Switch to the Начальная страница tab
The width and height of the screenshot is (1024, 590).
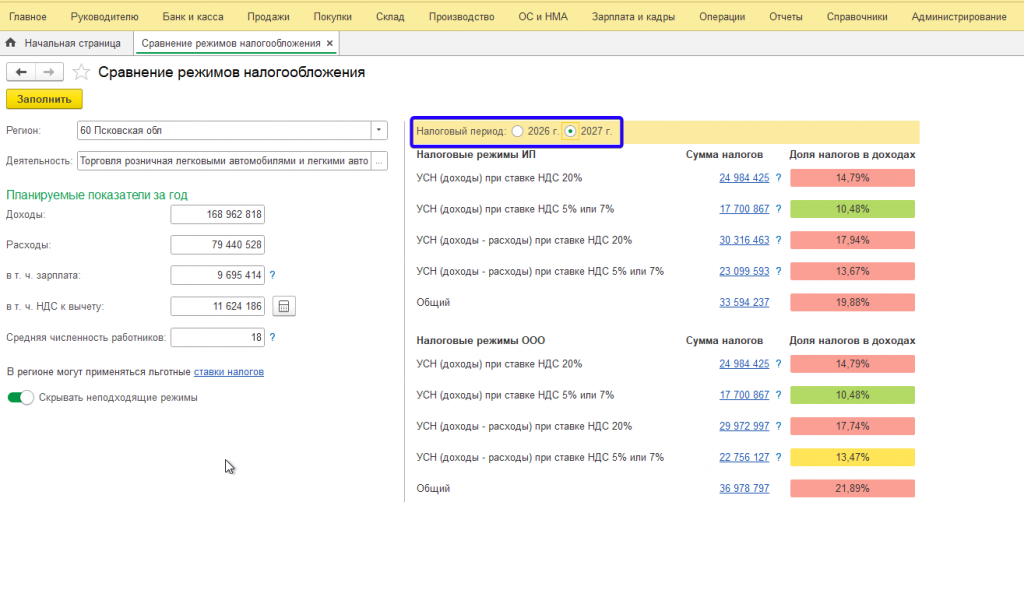coord(72,43)
